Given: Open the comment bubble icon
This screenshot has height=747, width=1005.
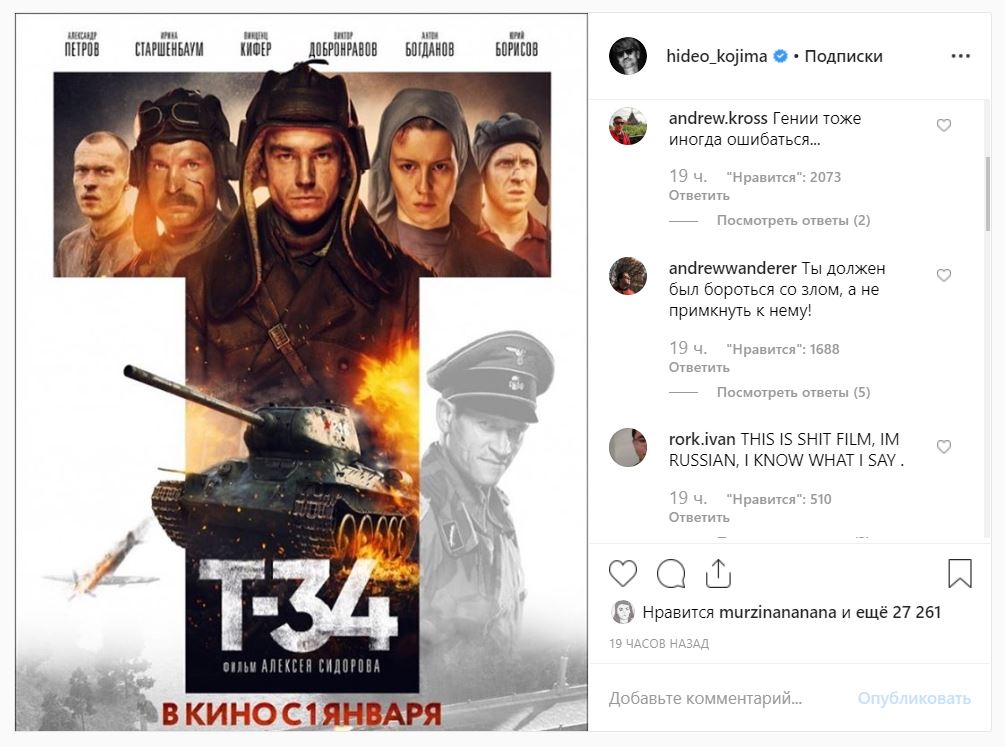Looking at the screenshot, I should pyautogui.click(x=671, y=573).
